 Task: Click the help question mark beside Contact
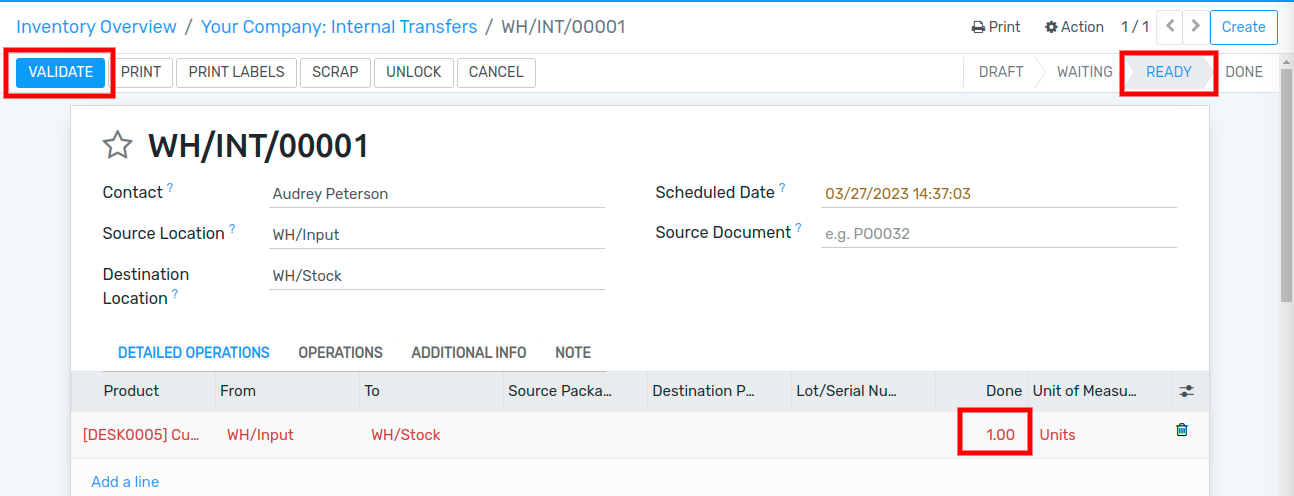pyautogui.click(x=170, y=187)
